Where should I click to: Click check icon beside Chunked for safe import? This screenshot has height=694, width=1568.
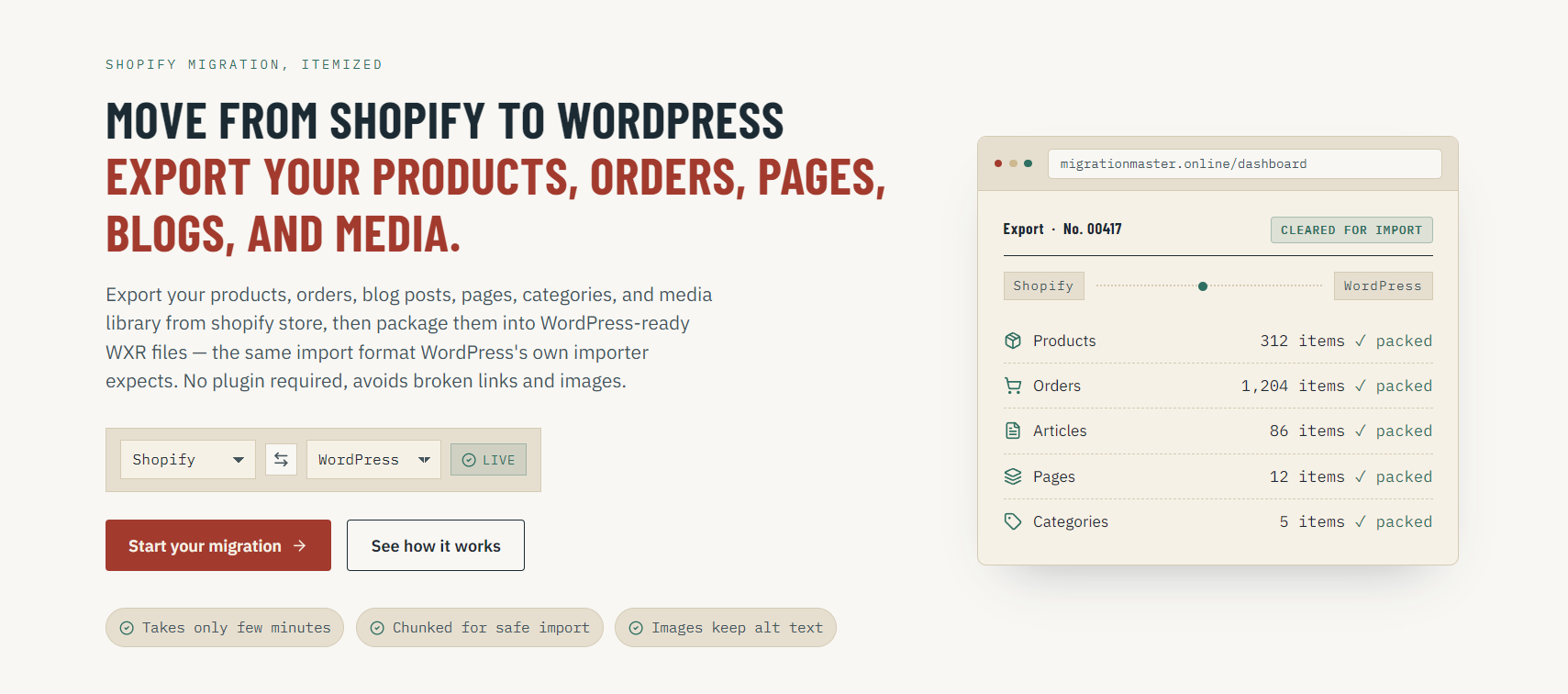point(377,628)
